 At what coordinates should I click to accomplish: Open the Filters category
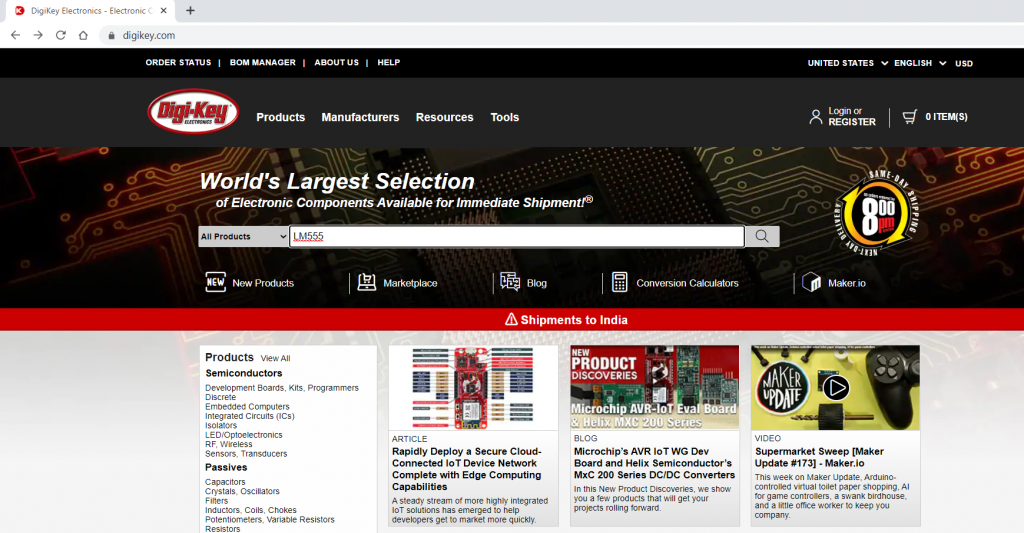click(217, 501)
